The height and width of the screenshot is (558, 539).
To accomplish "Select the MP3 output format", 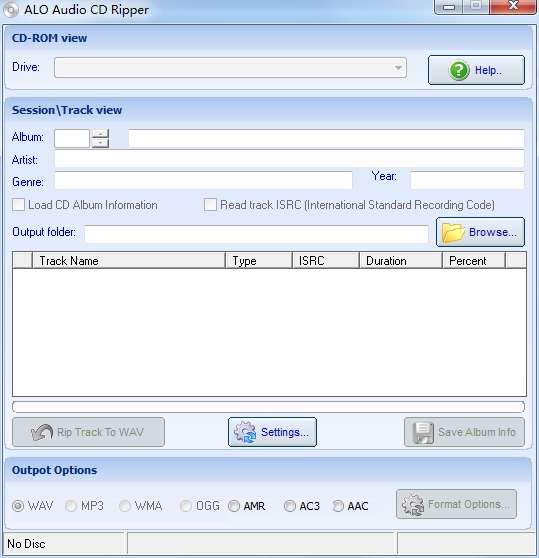I will pyautogui.click(x=71, y=506).
